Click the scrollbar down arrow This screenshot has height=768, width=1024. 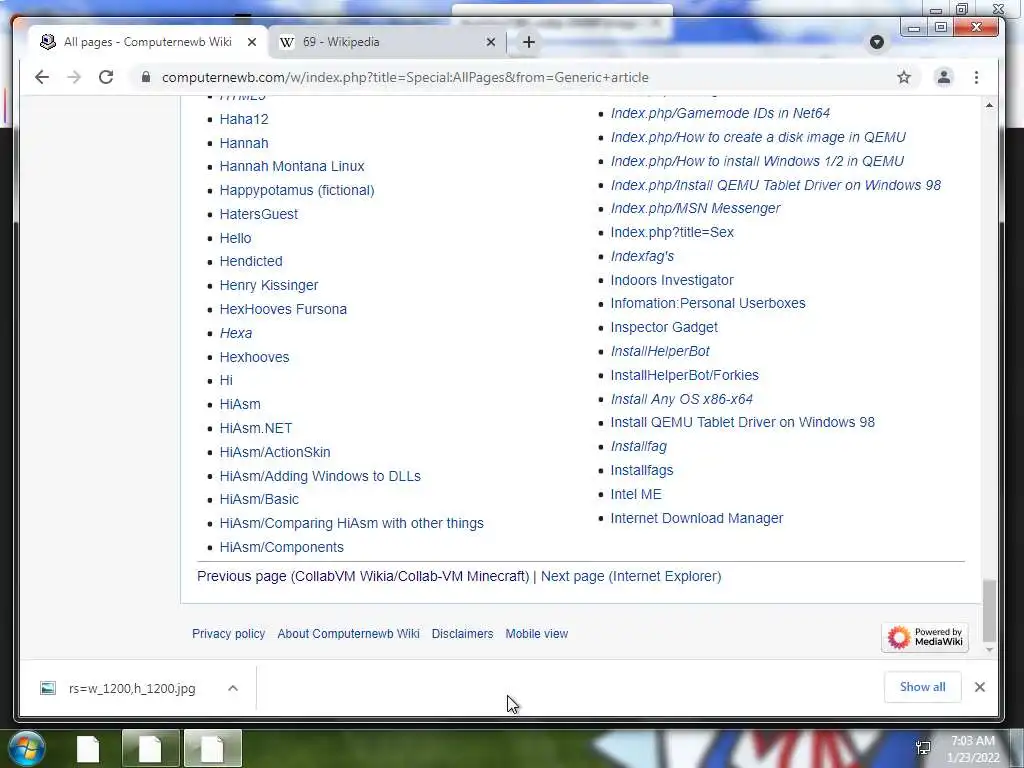coord(989,650)
